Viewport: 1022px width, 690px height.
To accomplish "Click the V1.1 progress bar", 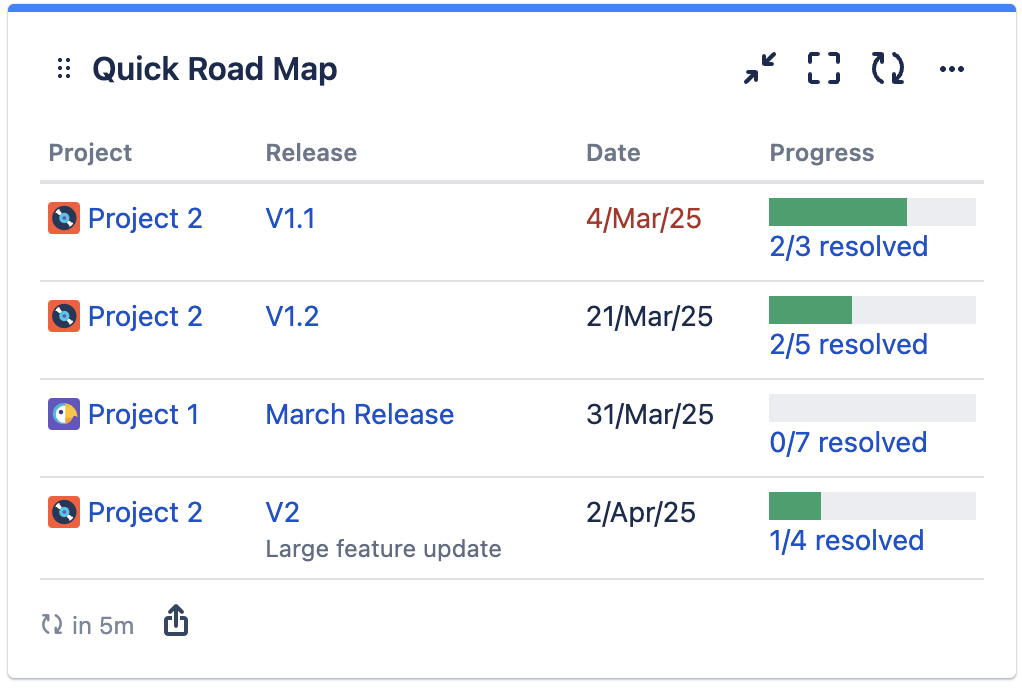I will 872,211.
